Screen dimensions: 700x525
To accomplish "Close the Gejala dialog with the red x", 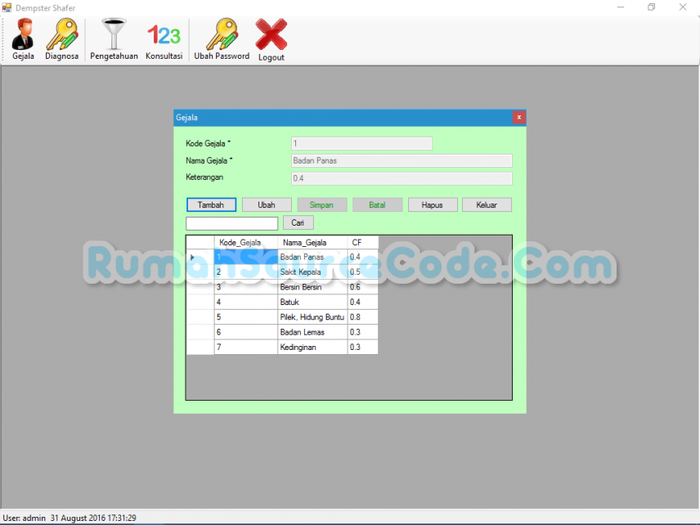I will pyautogui.click(x=519, y=117).
